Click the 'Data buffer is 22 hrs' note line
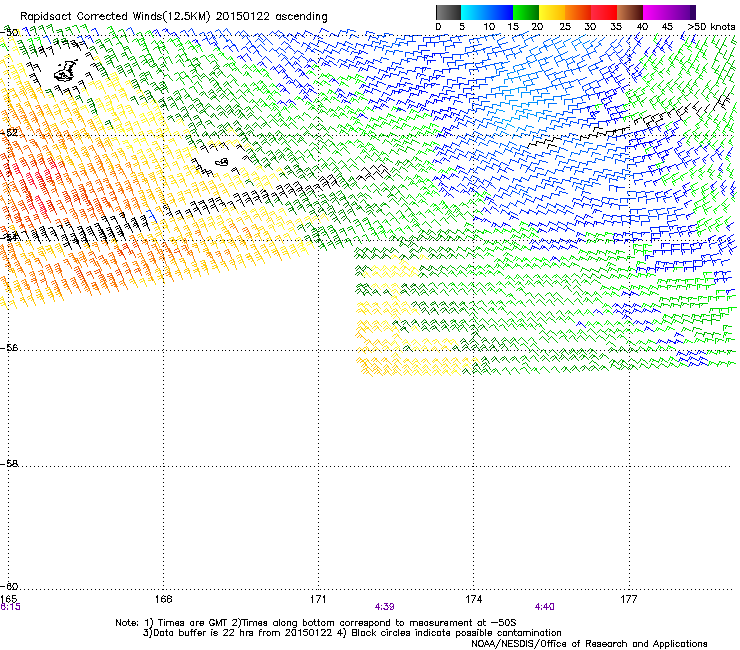 pos(352,633)
